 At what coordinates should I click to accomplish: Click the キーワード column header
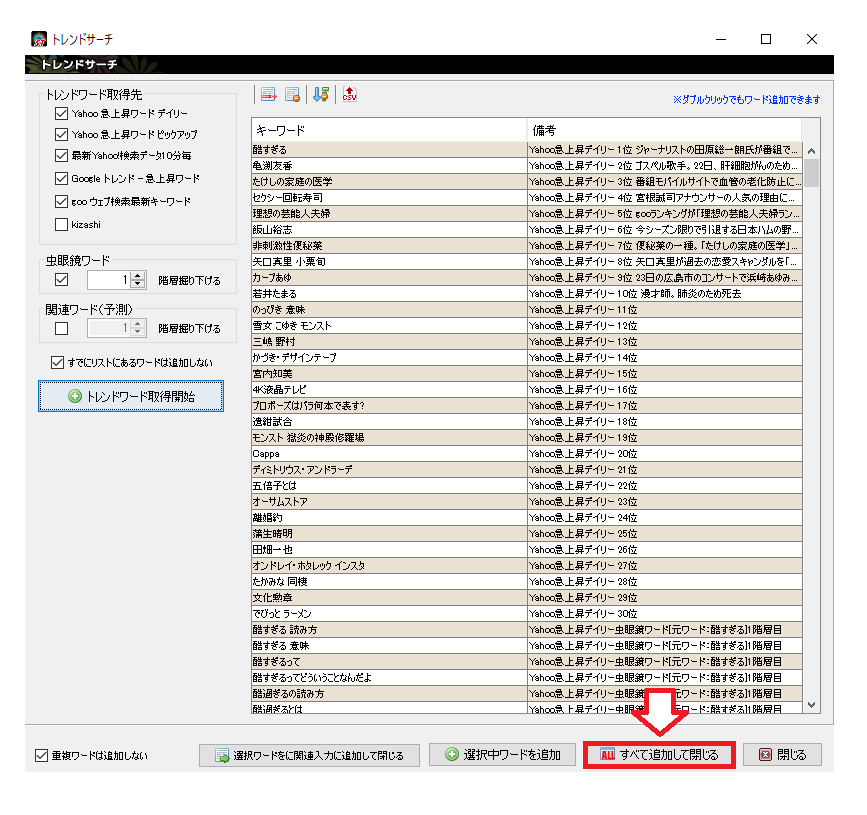(389, 130)
